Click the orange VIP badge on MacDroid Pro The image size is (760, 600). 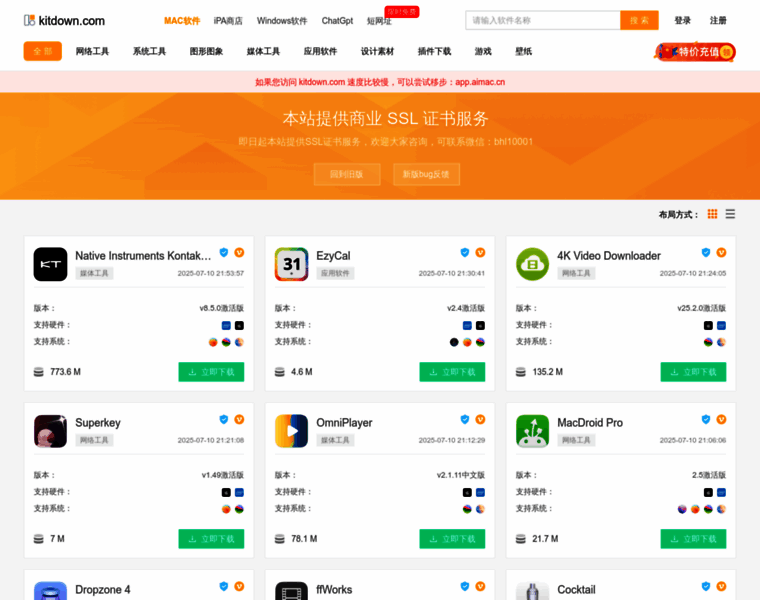[721, 419]
